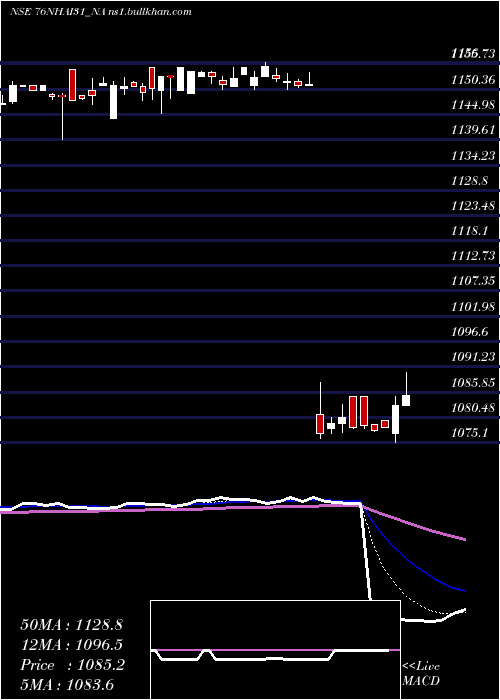500x700 pixels.
Task: Click the 1128.8 price axis label
Action: [x=470, y=180]
